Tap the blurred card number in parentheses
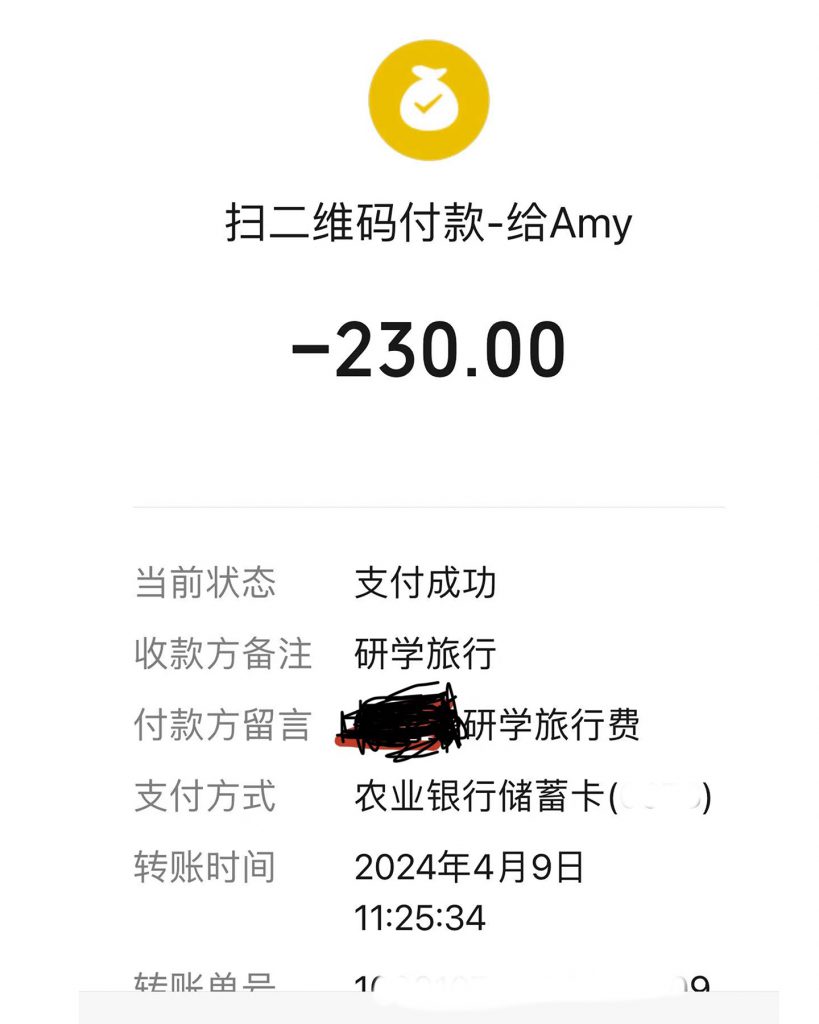This screenshot has height=1024, width=819. (x=661, y=798)
